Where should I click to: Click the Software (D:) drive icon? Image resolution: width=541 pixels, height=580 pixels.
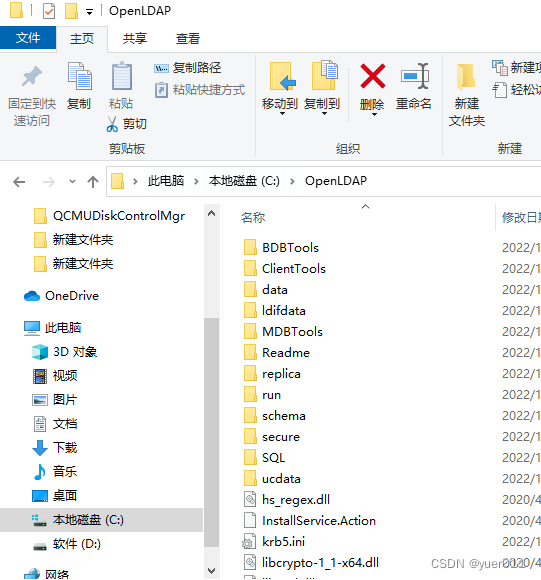point(40,546)
